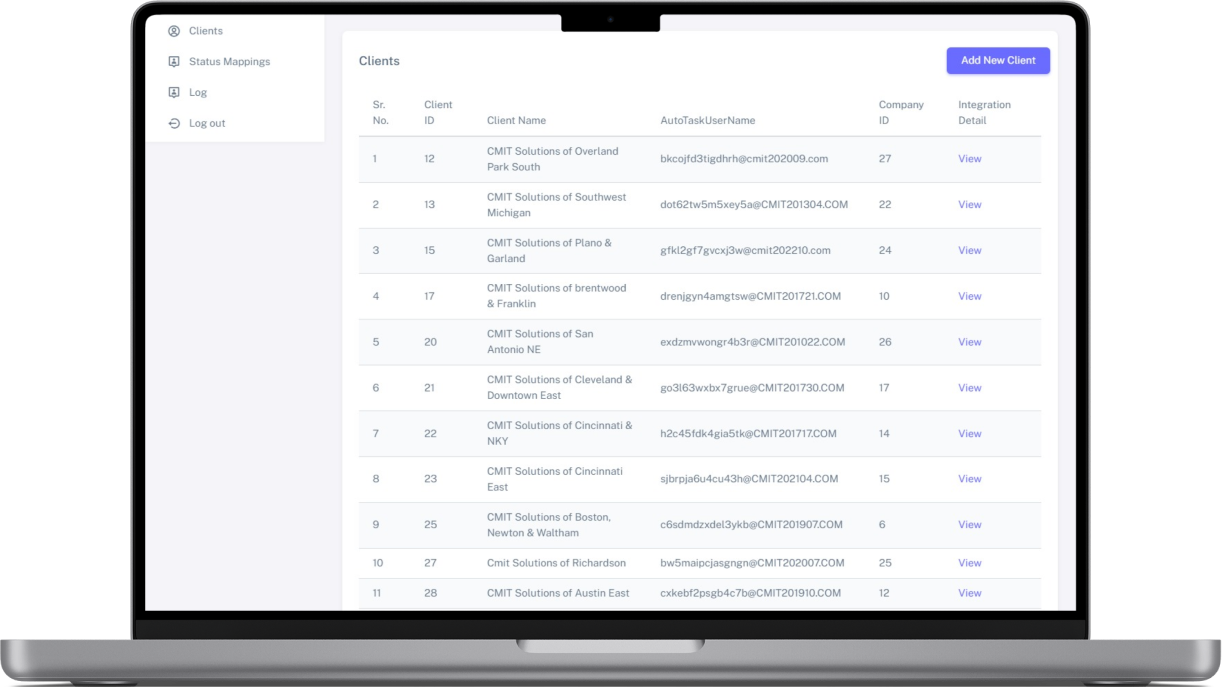Click the Integration Detail column header
This screenshot has height=687, width=1222.
click(984, 112)
